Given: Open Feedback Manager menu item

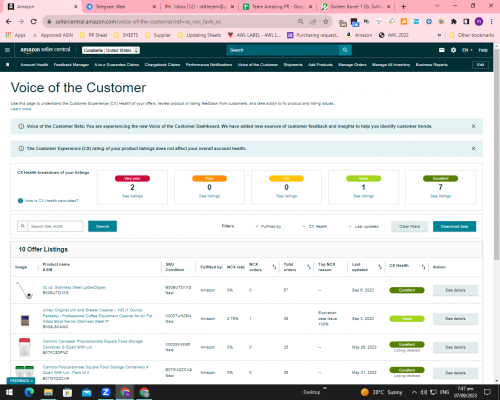Looking at the screenshot, I should [71, 65].
